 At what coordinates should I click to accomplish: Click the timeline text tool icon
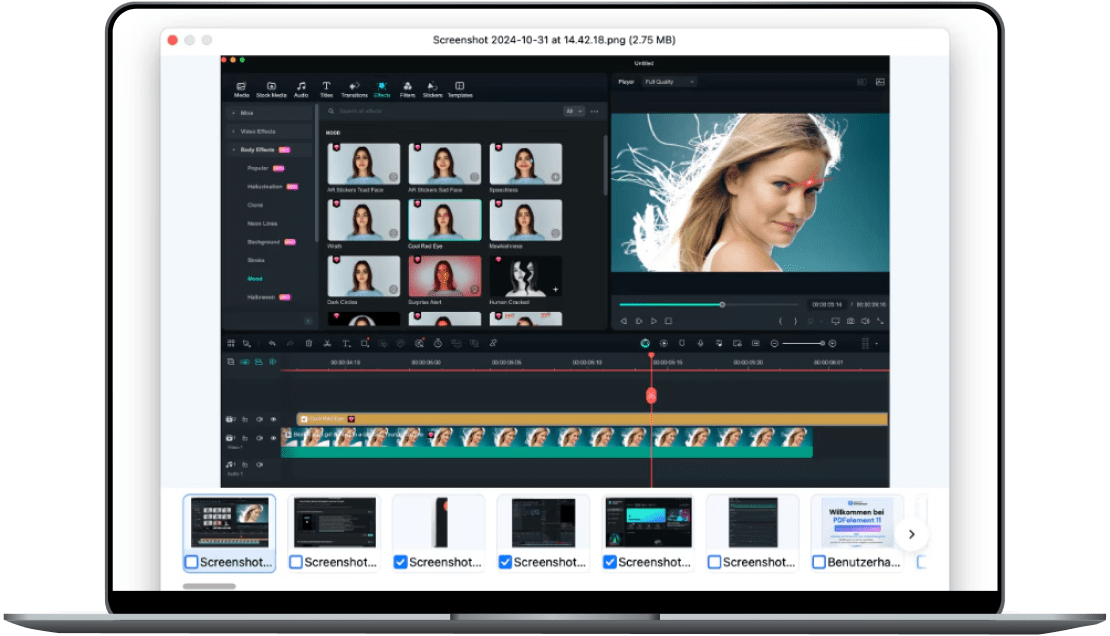[346, 343]
